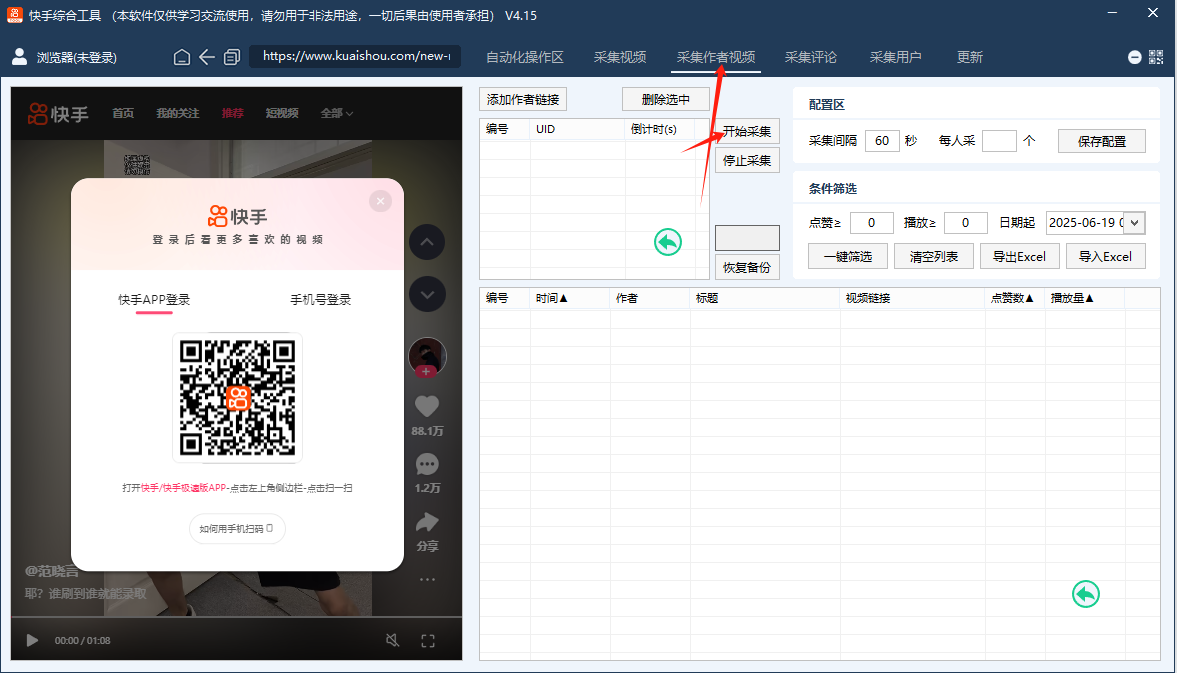The image size is (1177, 673).
Task: Click the app logo in title bar
Action: [x=14, y=15]
